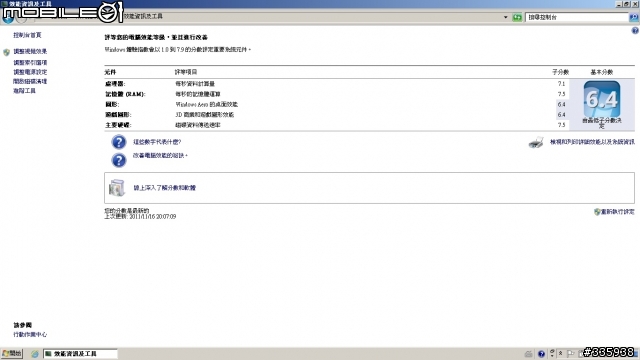
Task: Click the question mark icon beside 這些數字代表什麼?
Action: pos(119,142)
